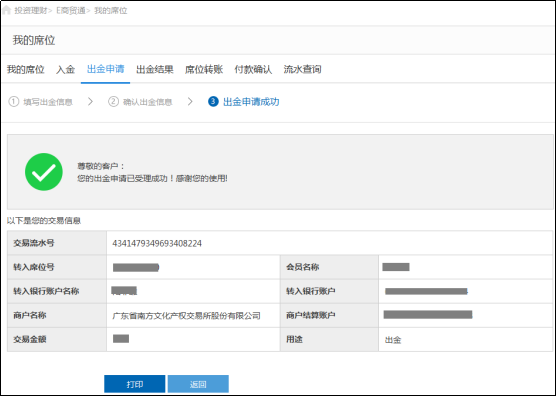The image size is (556, 396).
Task: Click the 转入银行账户名称 label cell
Action: 57,291
